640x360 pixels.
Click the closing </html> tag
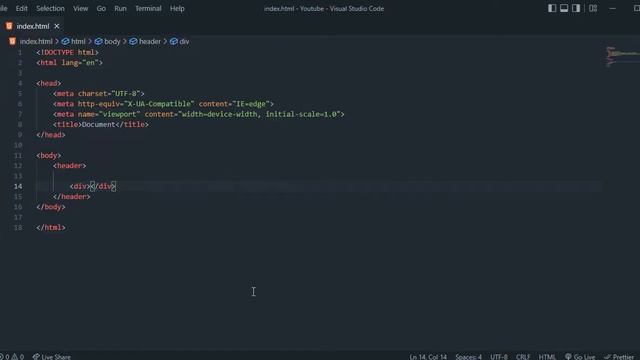[x=51, y=227]
